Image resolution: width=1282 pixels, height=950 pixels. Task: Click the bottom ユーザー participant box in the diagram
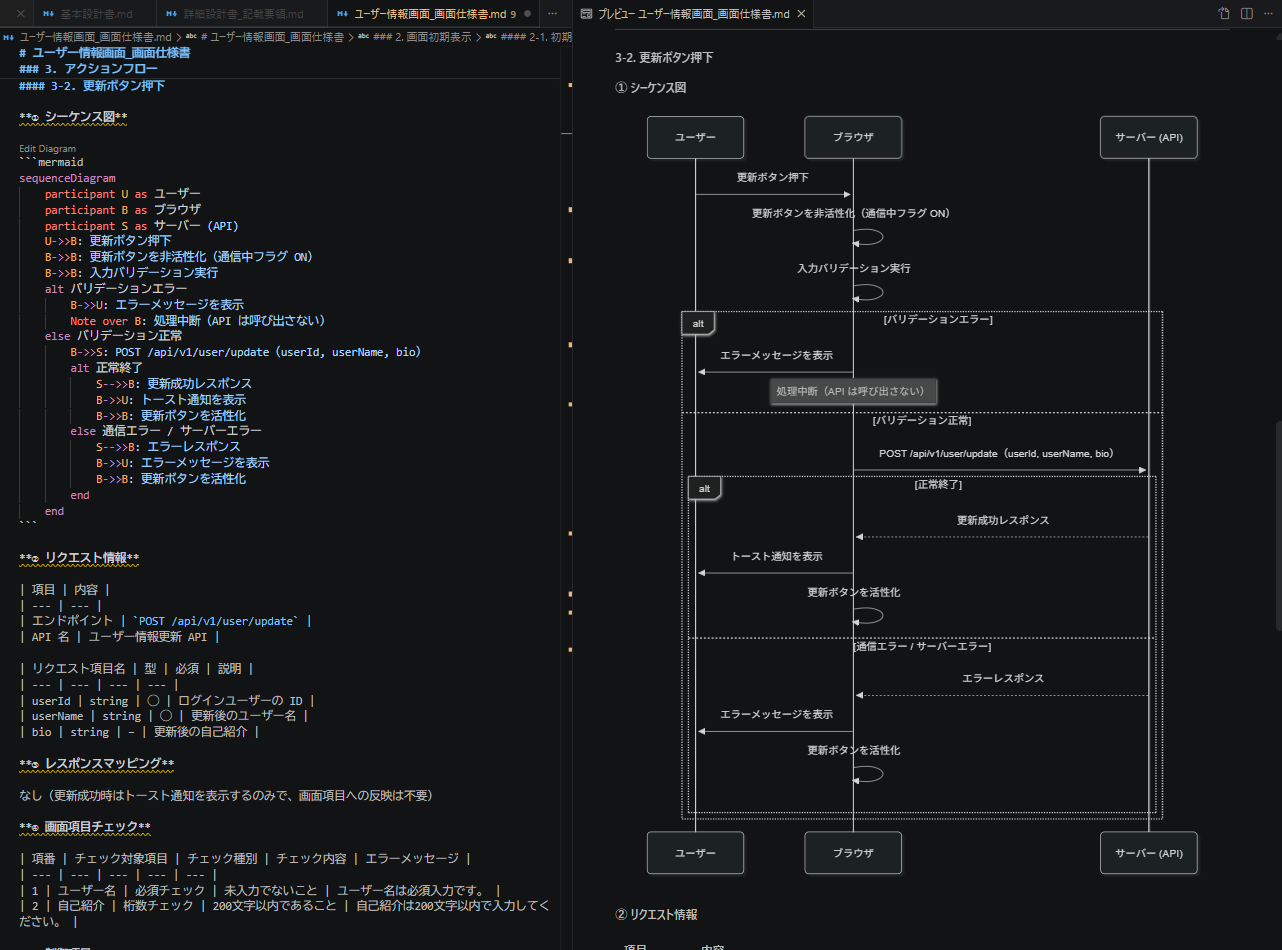tap(695, 853)
